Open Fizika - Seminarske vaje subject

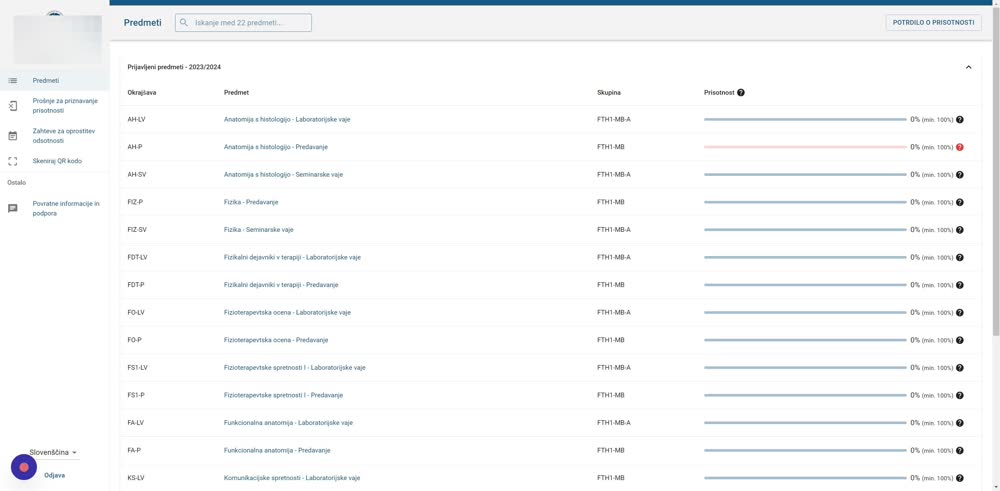(258, 230)
